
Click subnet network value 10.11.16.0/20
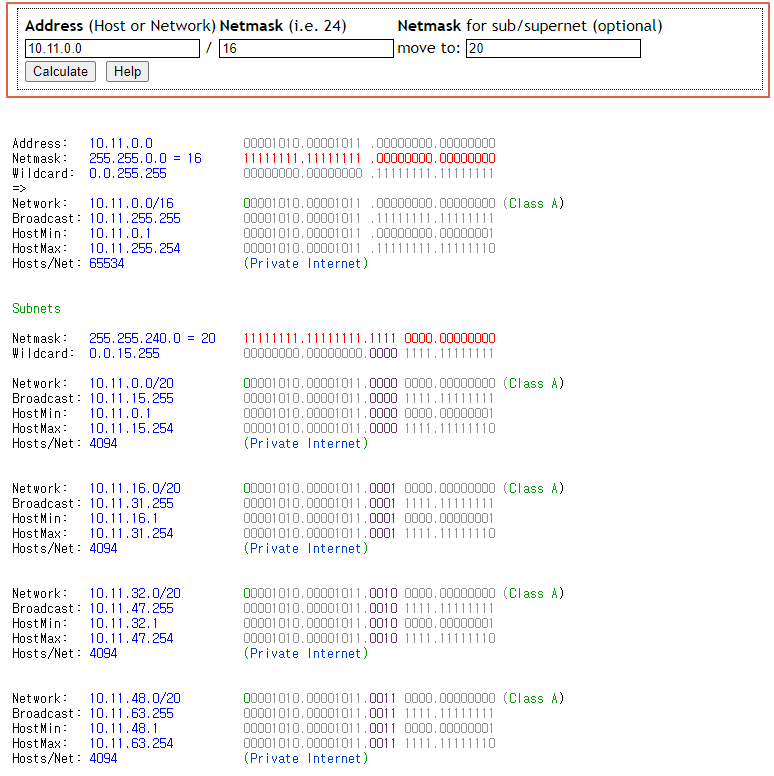[135, 488]
